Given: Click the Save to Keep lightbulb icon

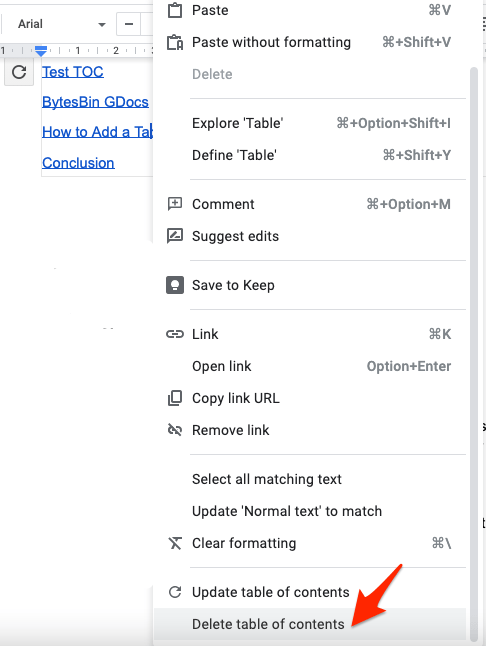Looking at the screenshot, I should pyautogui.click(x=175, y=285).
